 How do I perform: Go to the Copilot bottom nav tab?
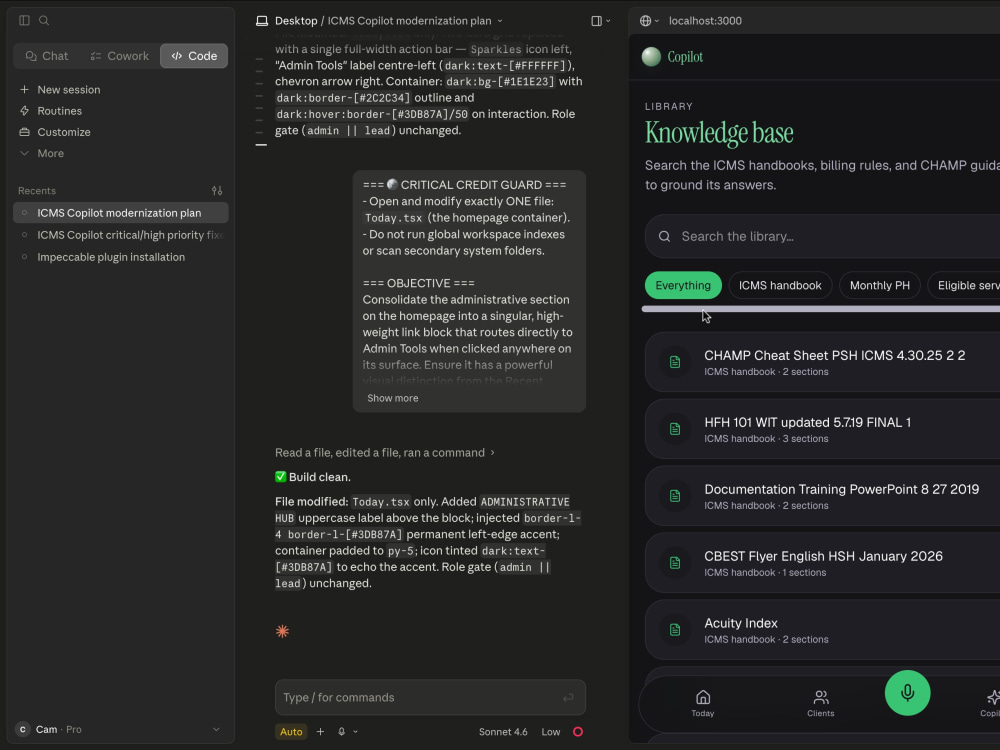pos(990,703)
